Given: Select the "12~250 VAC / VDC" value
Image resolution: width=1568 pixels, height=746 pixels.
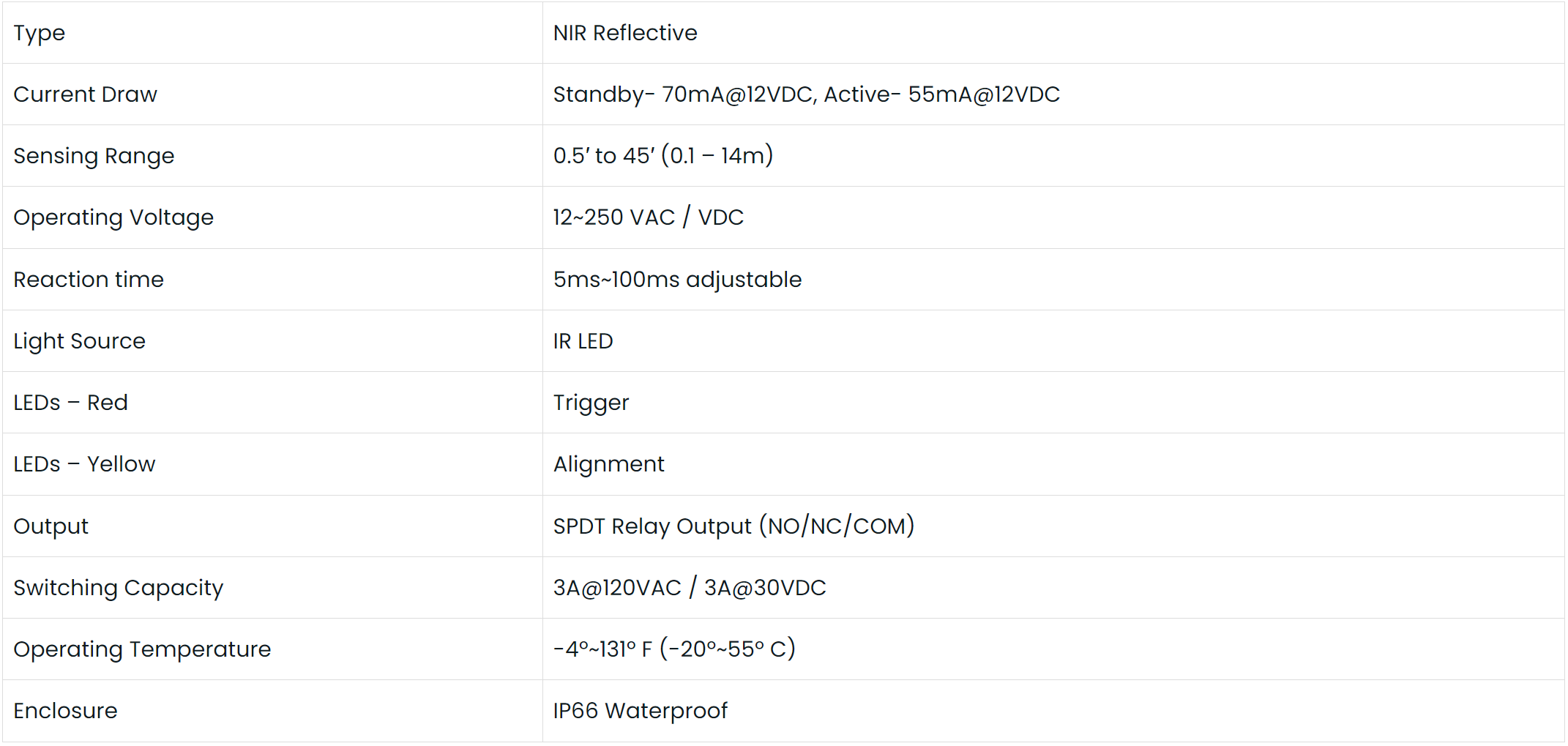Looking at the screenshot, I should coord(648,217).
